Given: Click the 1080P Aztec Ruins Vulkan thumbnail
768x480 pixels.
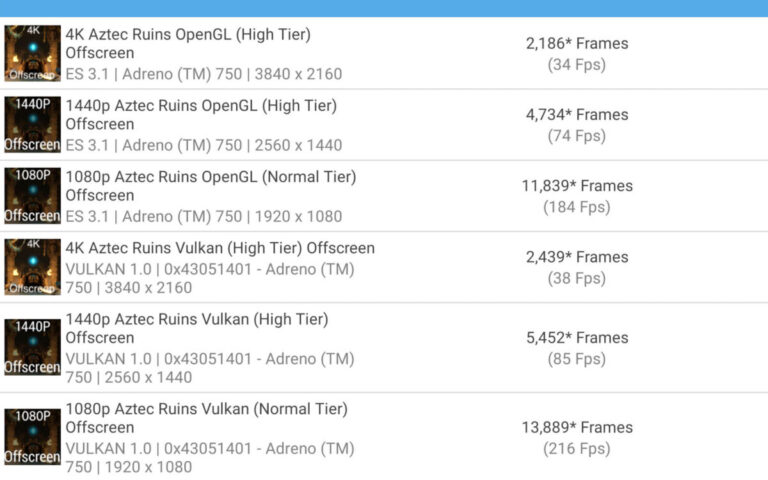Looking at the screenshot, I should pos(32,437).
